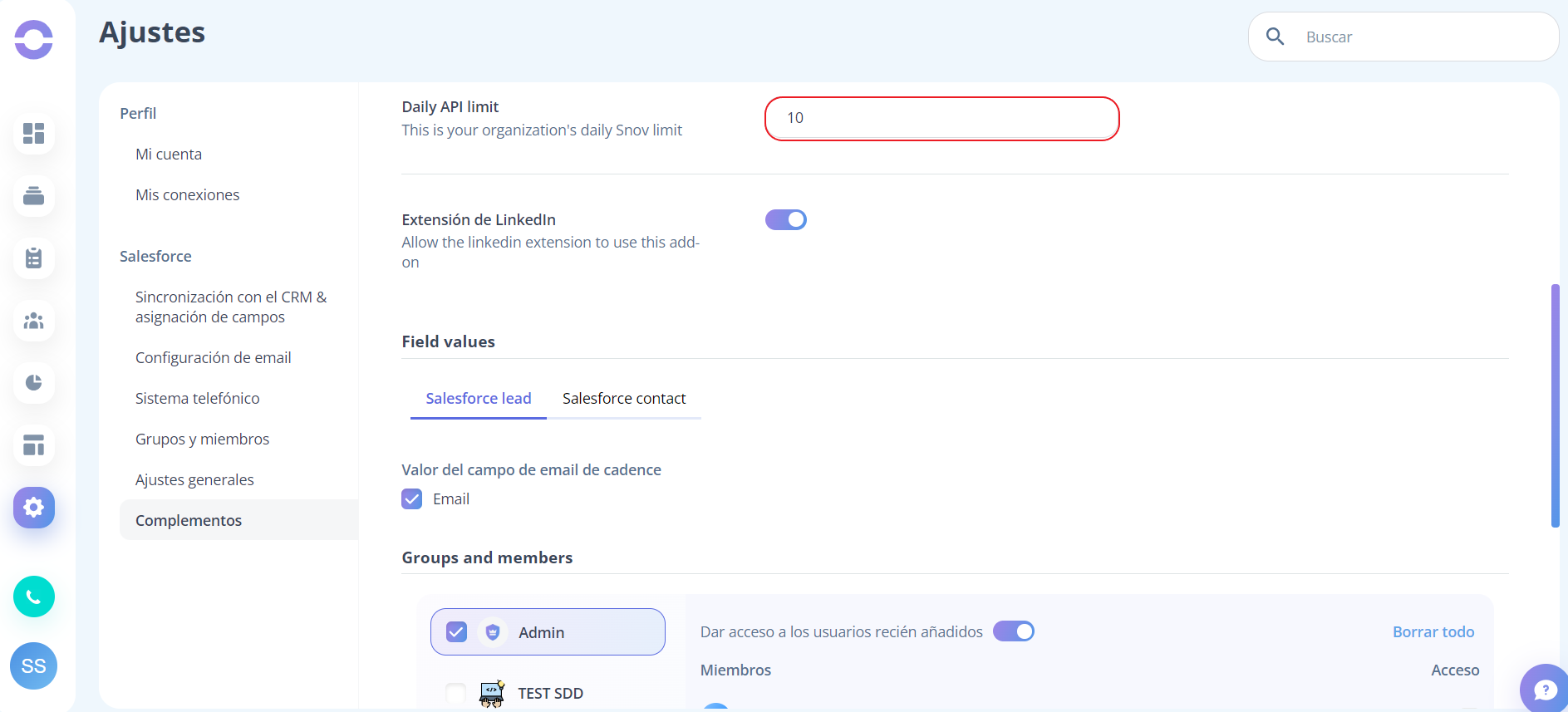1568x712 pixels.
Task: Open the help chat bubble icon
Action: click(x=1545, y=689)
